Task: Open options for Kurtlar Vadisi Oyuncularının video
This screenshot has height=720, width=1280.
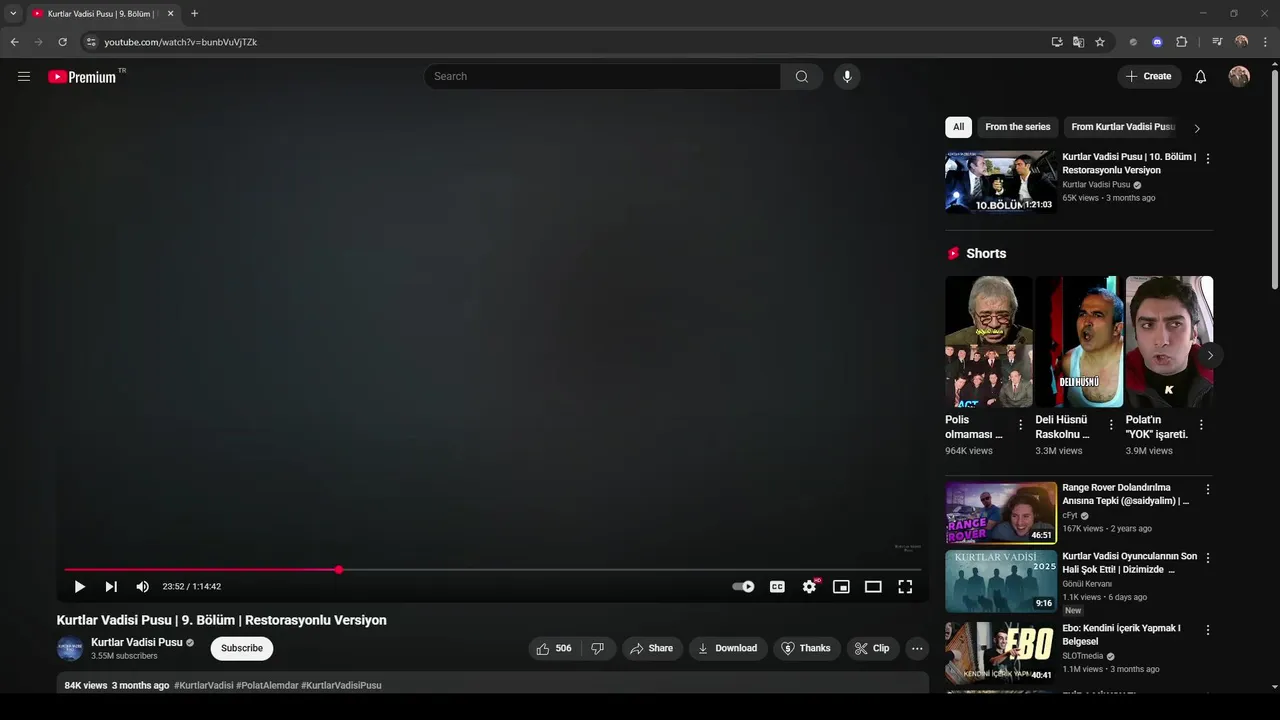Action: point(1208,558)
